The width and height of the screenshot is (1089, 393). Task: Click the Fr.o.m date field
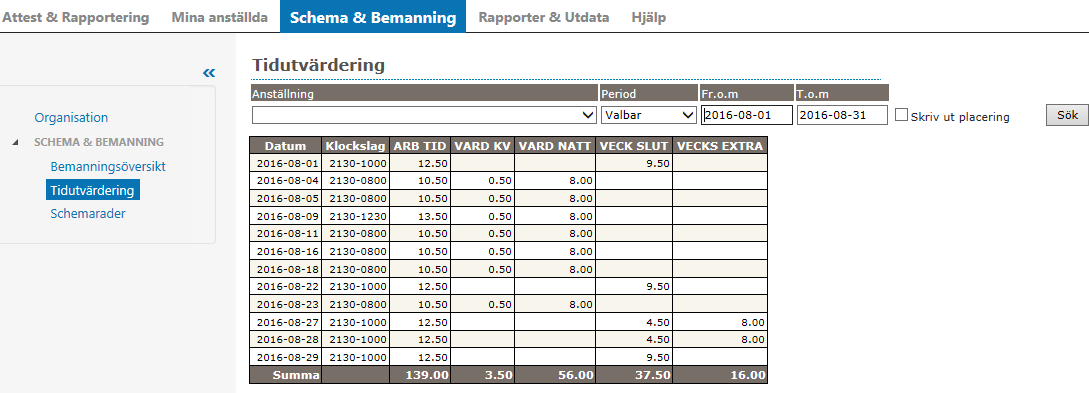click(x=747, y=115)
